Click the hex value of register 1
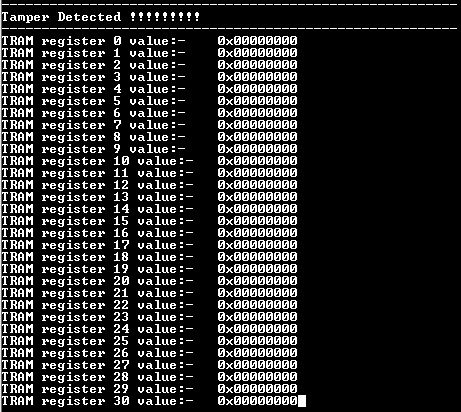 pos(257,53)
